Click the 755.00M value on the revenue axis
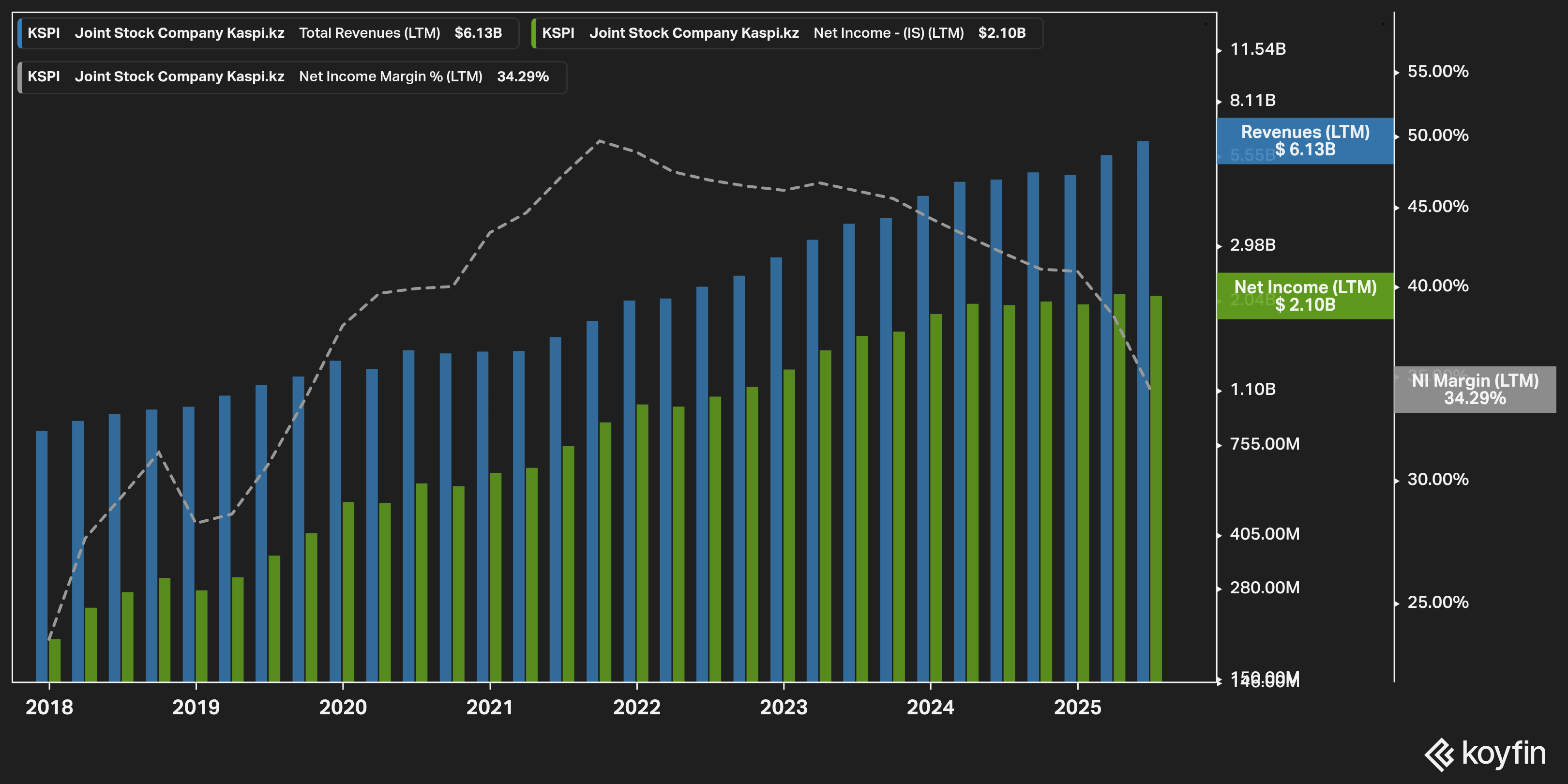This screenshot has height=784, width=1568. point(1264,444)
